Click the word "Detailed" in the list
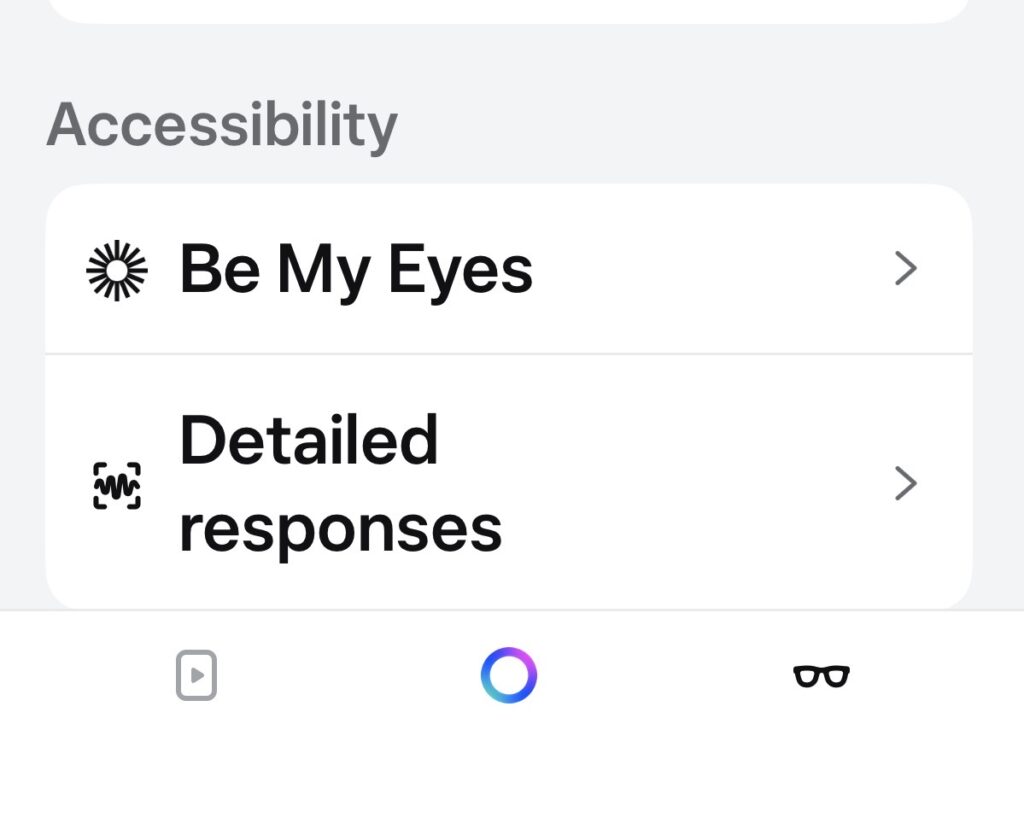Image resolution: width=1024 pixels, height=829 pixels. [x=308, y=440]
